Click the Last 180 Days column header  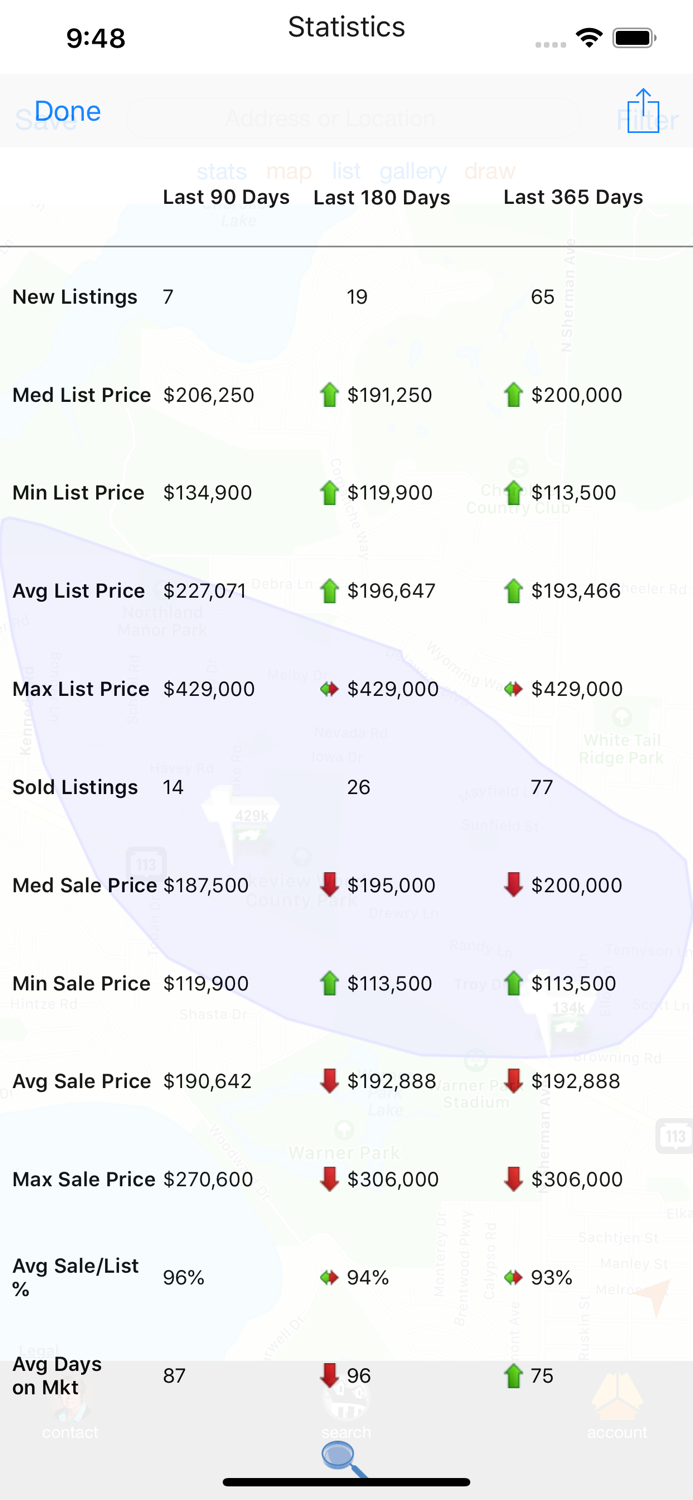[381, 198]
